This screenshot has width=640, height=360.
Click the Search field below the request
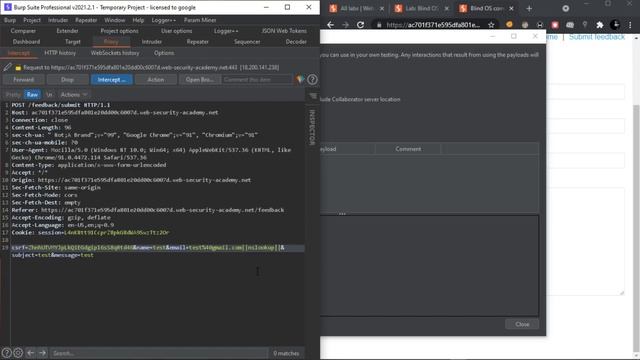coord(159,353)
